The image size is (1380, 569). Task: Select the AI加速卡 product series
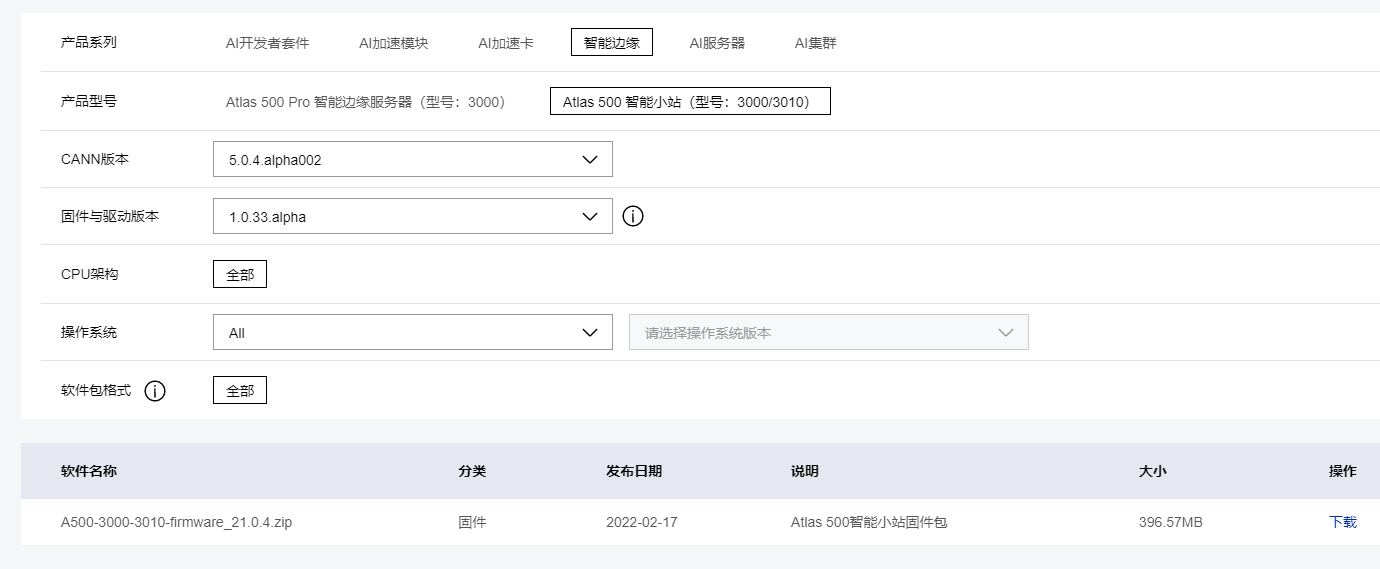[506, 43]
